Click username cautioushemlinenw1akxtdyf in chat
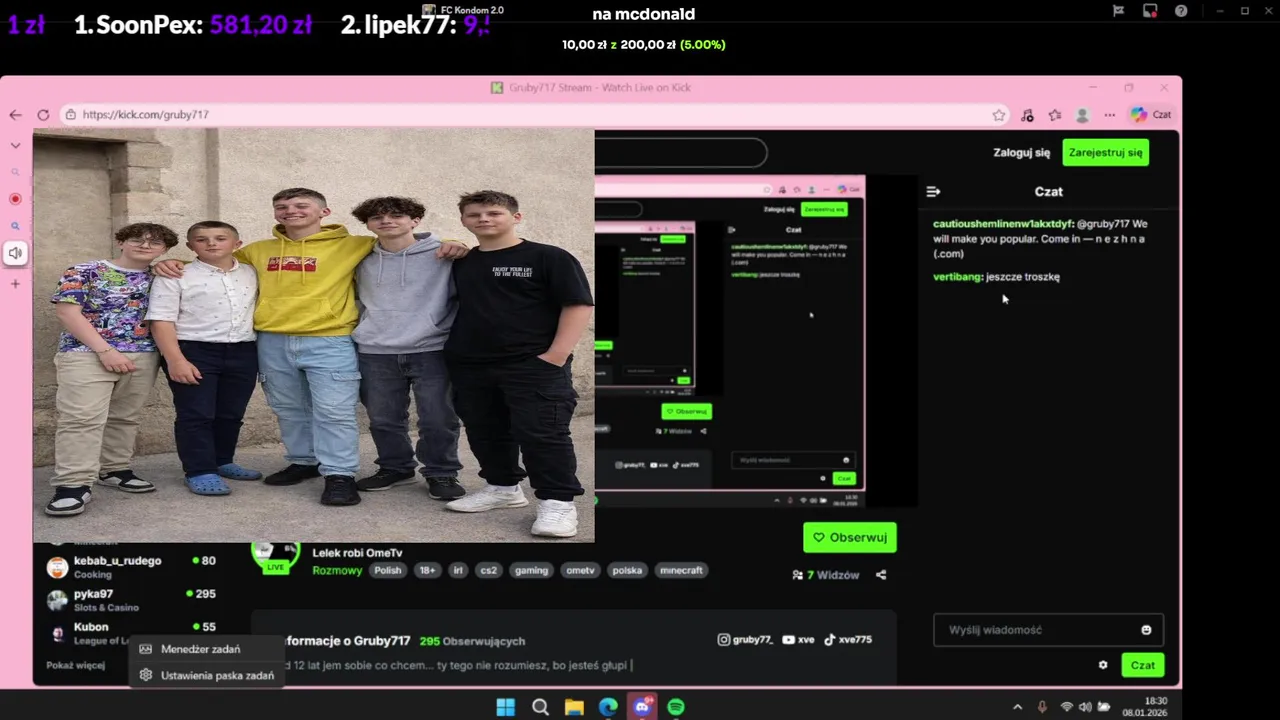Image resolution: width=1280 pixels, height=720 pixels. (1003, 224)
